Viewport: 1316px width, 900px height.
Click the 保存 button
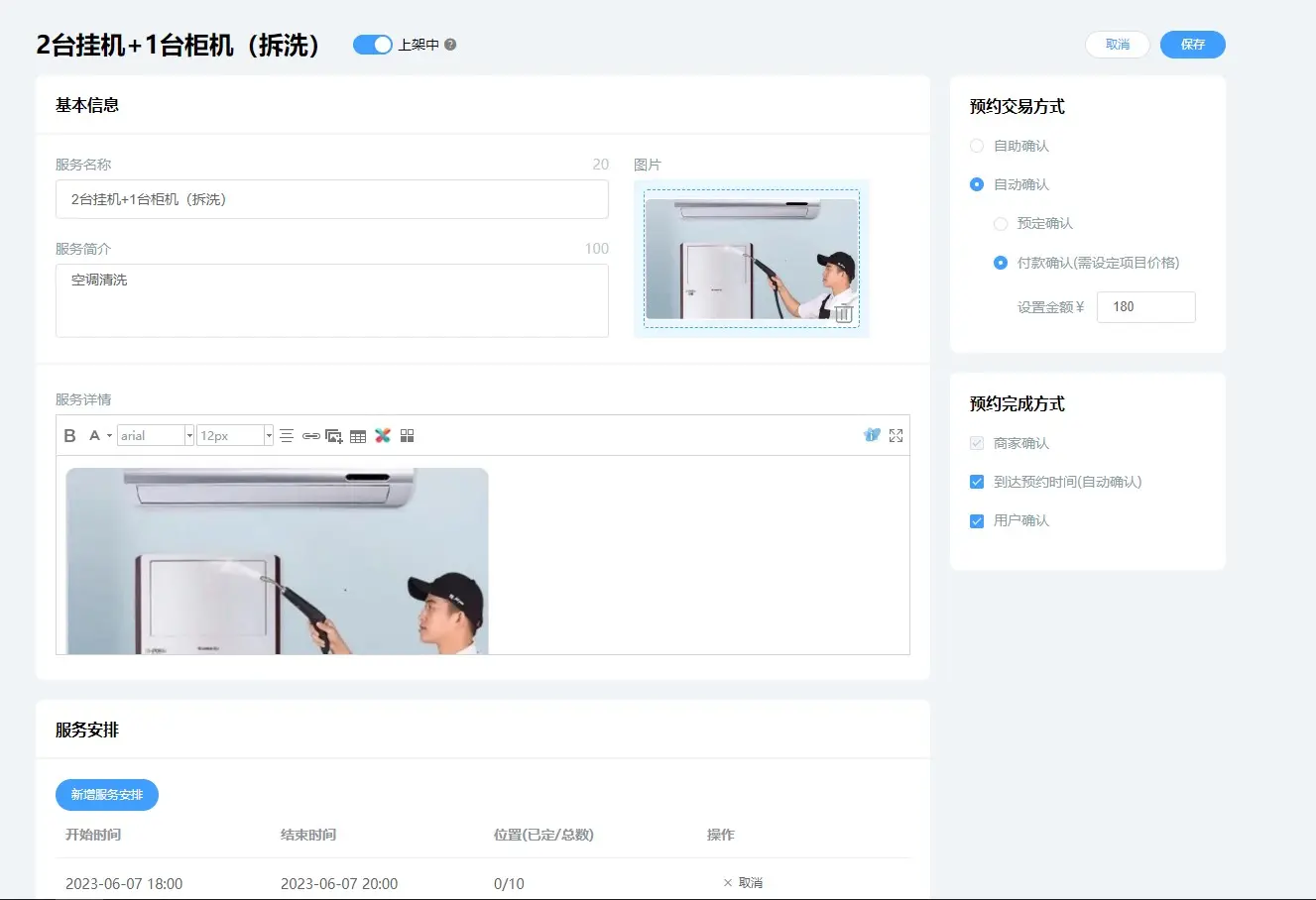click(x=1192, y=45)
